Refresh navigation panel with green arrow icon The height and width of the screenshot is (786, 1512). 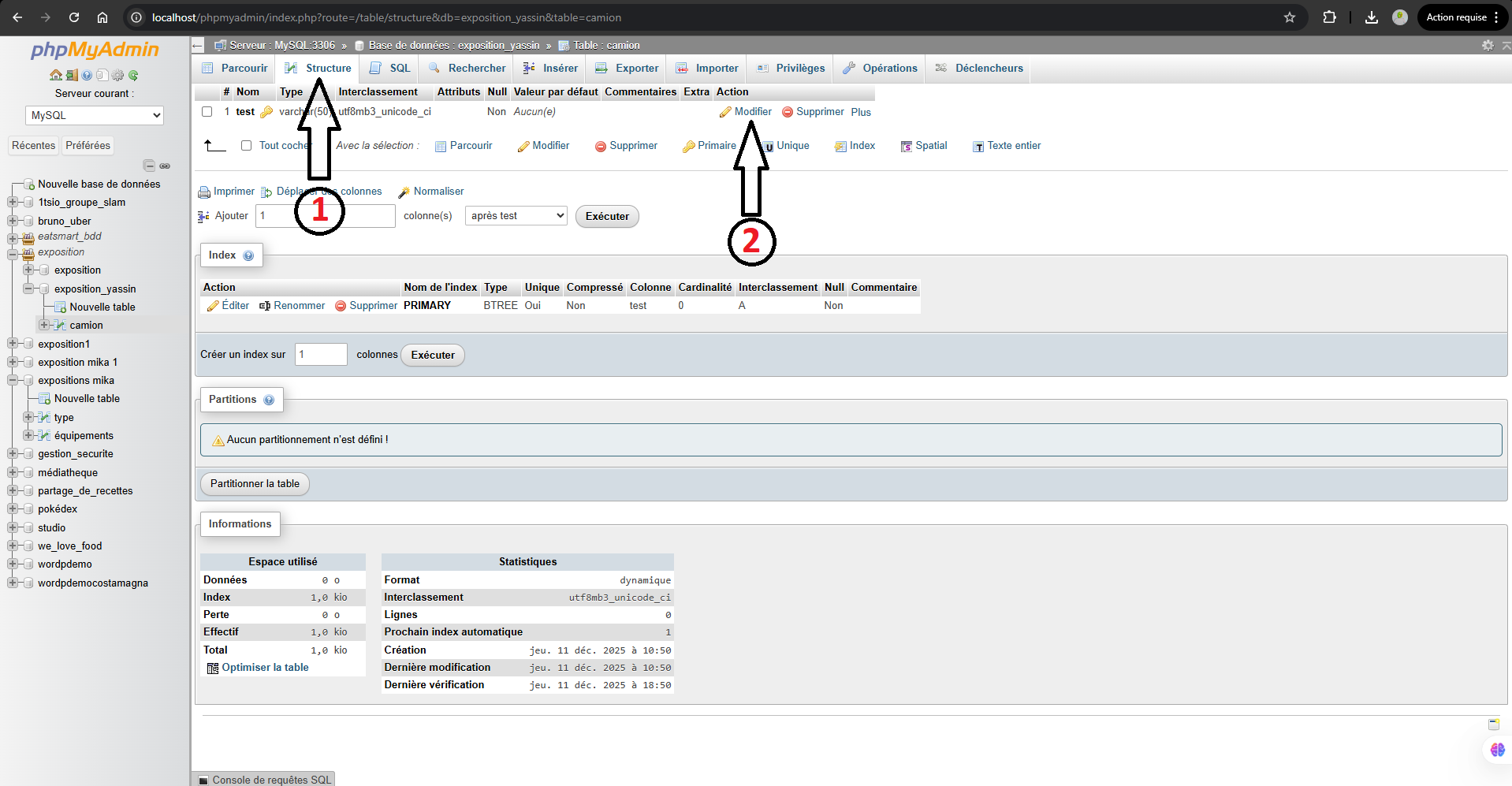point(134,75)
